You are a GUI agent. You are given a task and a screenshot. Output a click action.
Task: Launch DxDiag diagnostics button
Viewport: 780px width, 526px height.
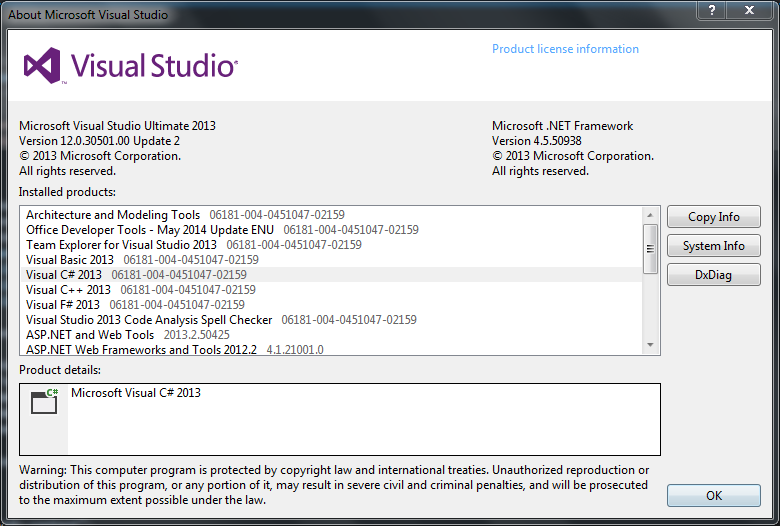[713, 275]
